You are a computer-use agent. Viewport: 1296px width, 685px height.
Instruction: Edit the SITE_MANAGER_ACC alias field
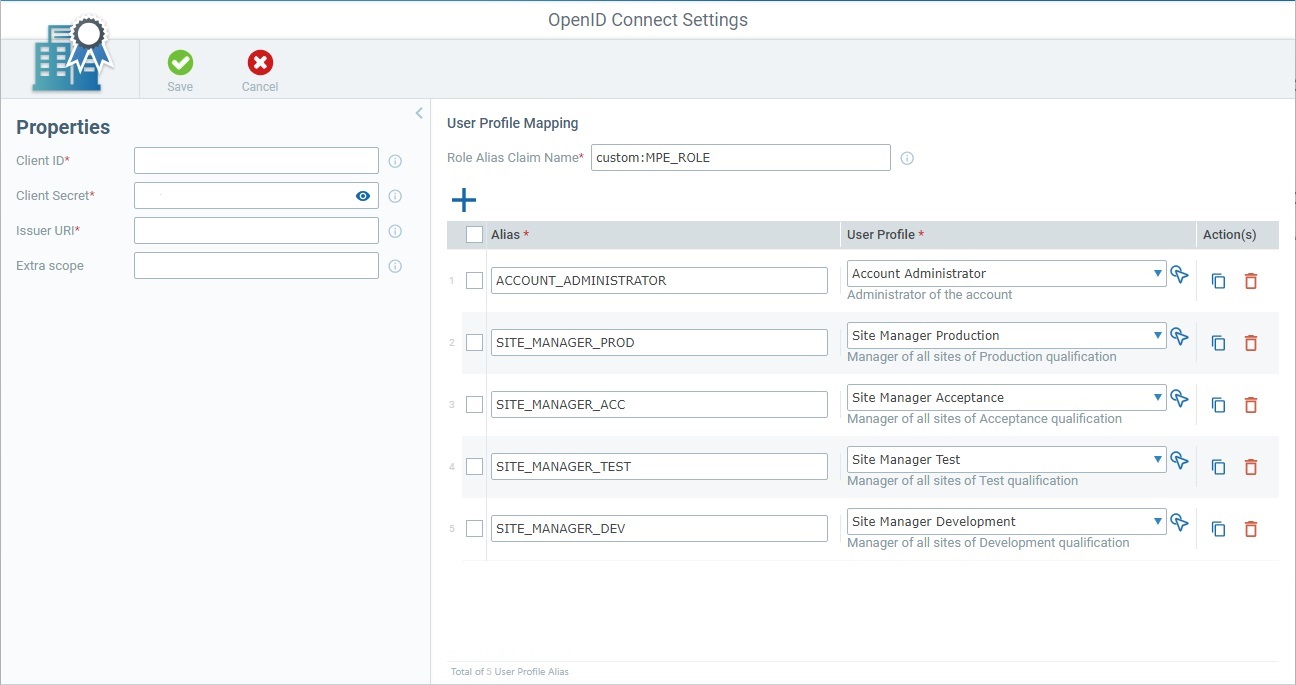(659, 405)
